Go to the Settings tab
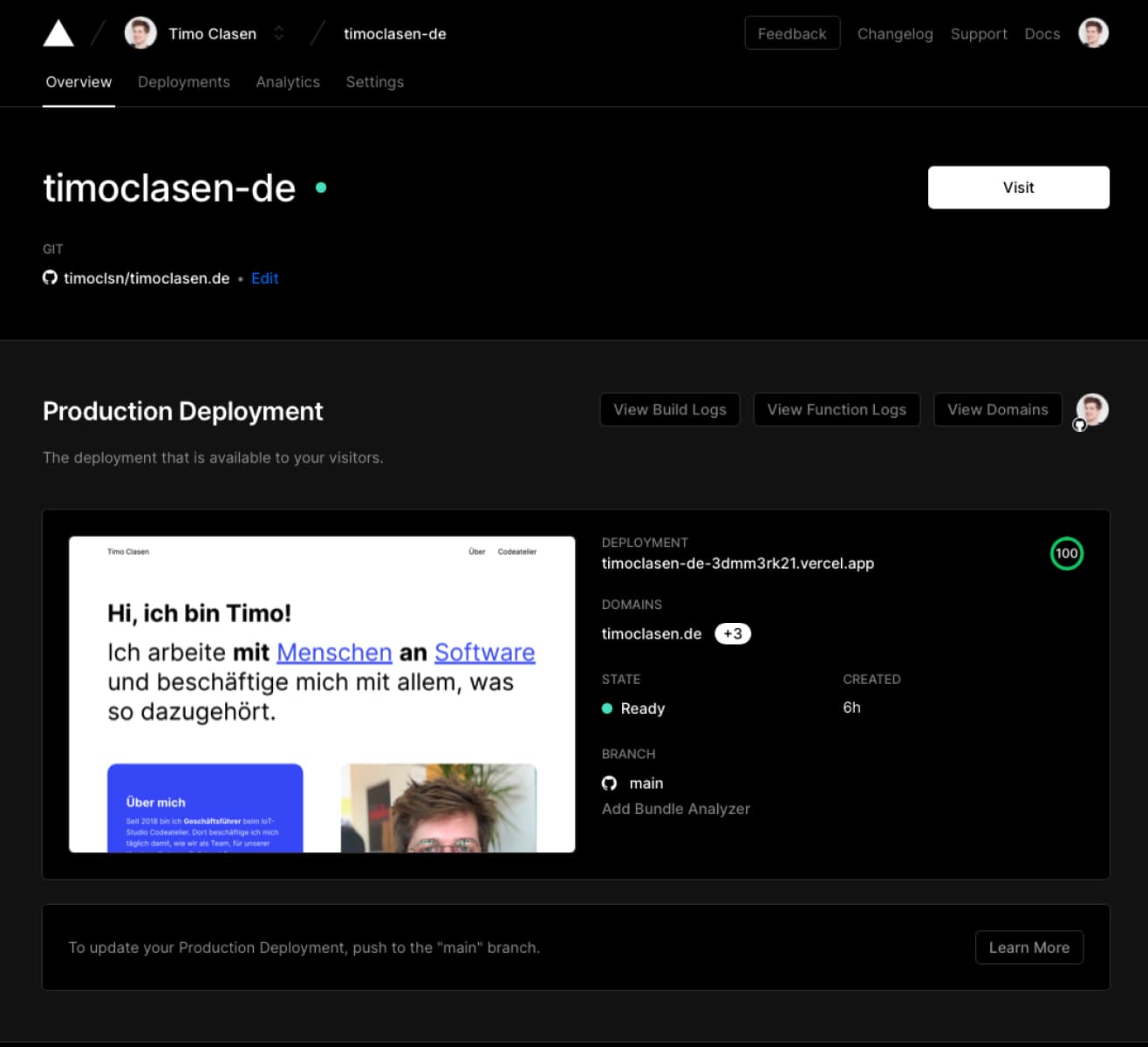The width and height of the screenshot is (1148, 1047). 375,82
